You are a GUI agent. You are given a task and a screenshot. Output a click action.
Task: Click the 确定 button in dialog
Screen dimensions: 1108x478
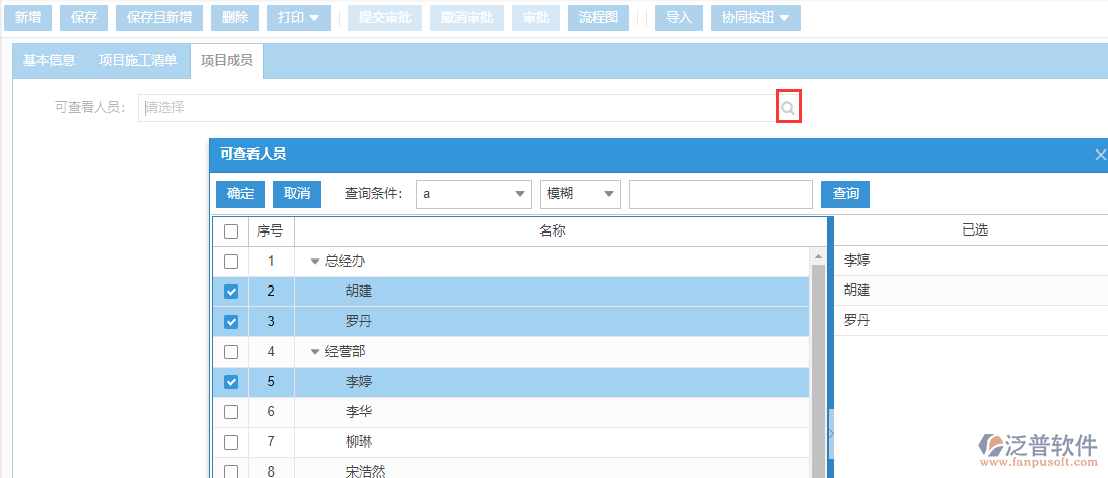point(240,194)
